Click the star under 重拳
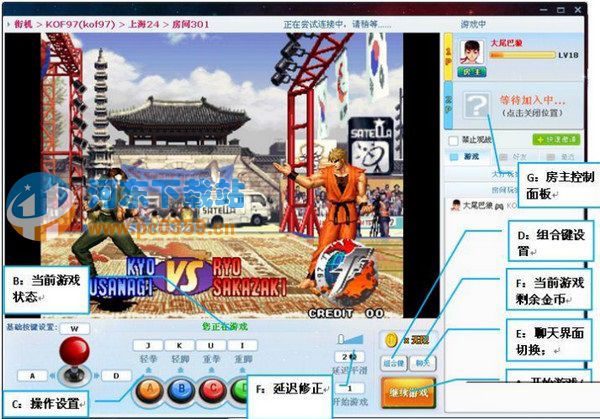Viewport: 600px width, 419px height. tap(211, 370)
